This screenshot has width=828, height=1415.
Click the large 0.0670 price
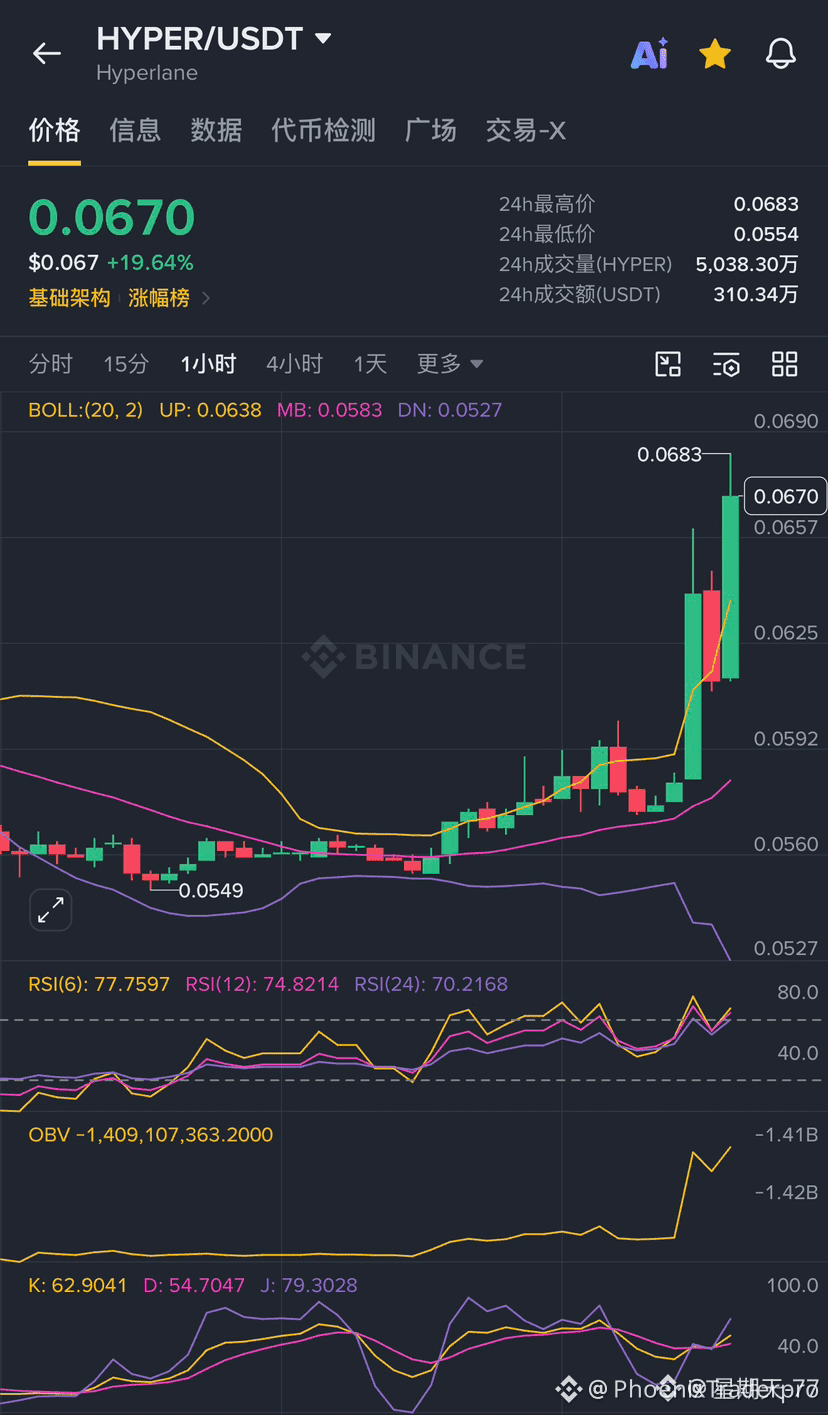(112, 218)
